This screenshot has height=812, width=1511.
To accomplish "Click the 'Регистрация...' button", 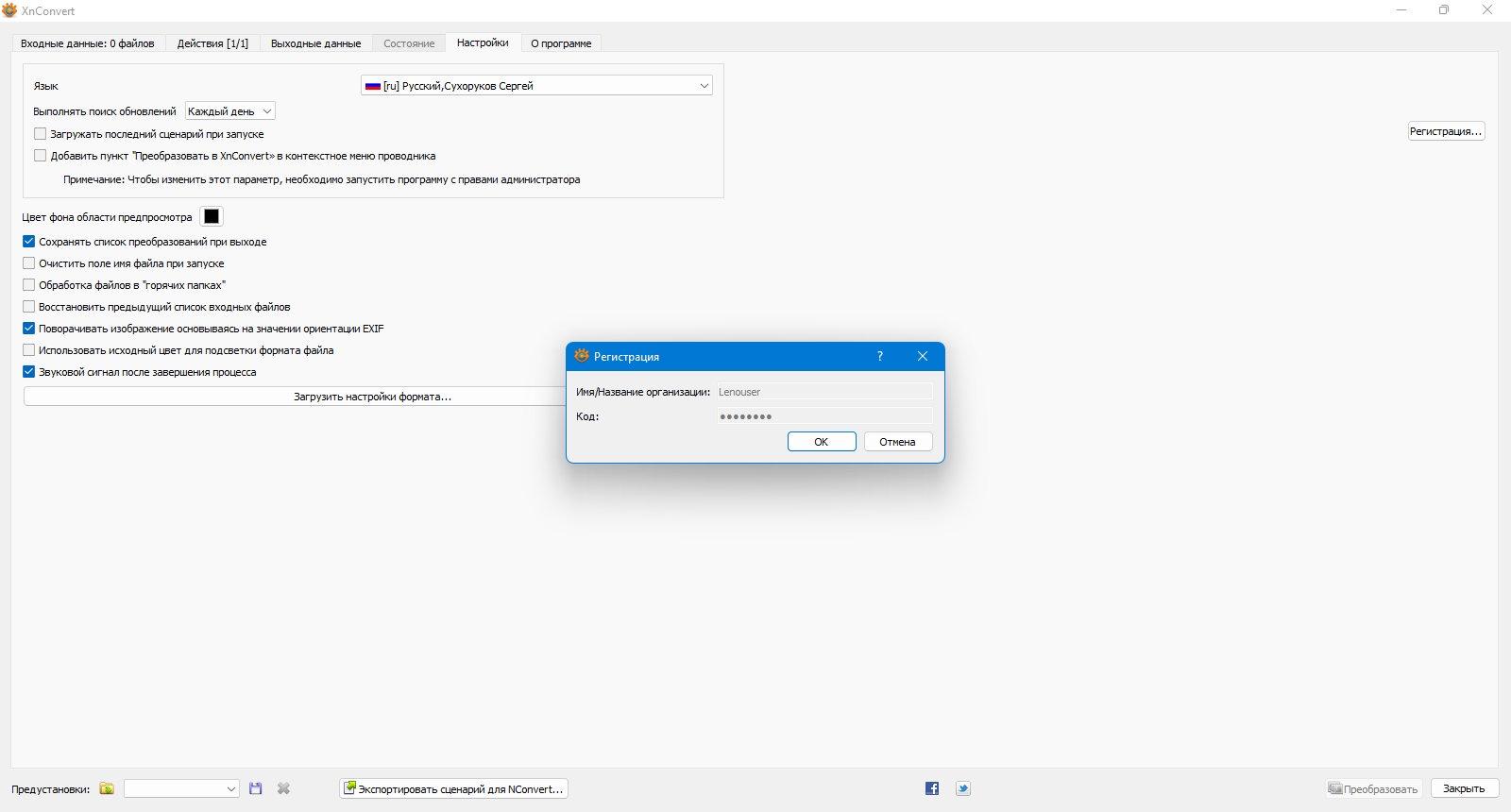I will (x=1446, y=131).
